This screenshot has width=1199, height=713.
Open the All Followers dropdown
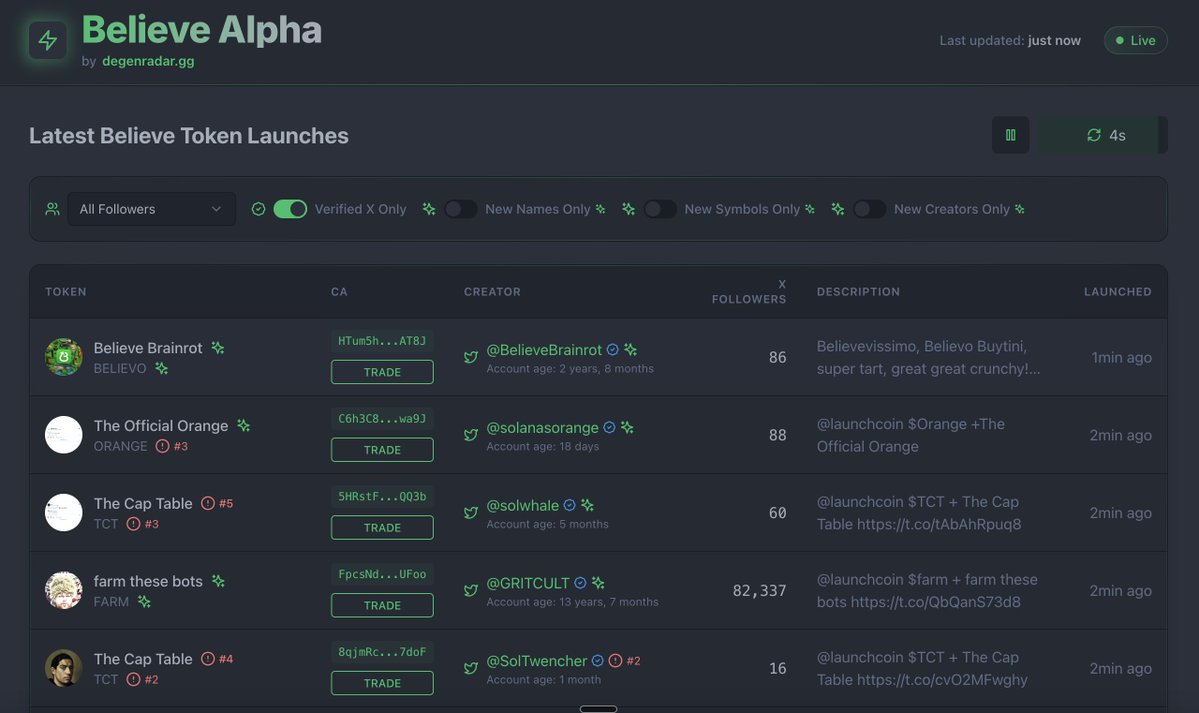(151, 209)
